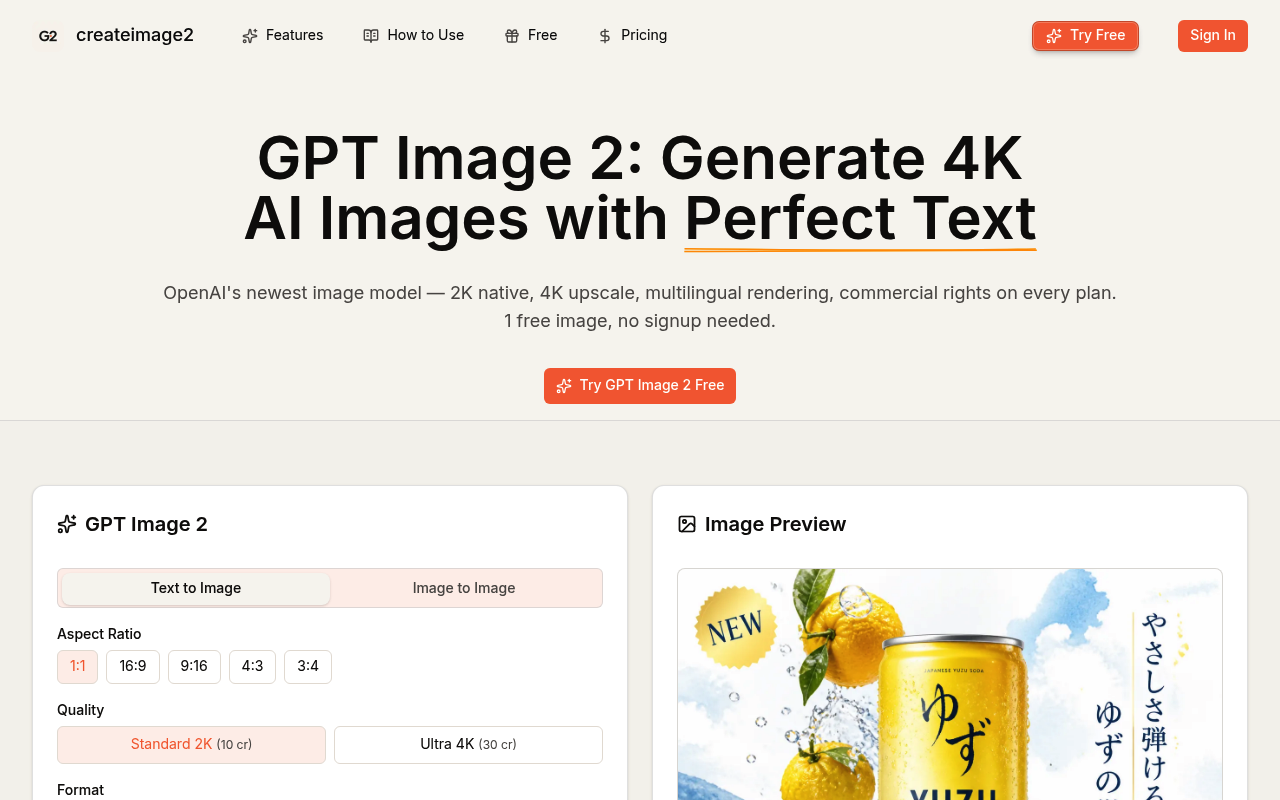Click the Image Preview heading
Screen dimensions: 1280x800
775,524
